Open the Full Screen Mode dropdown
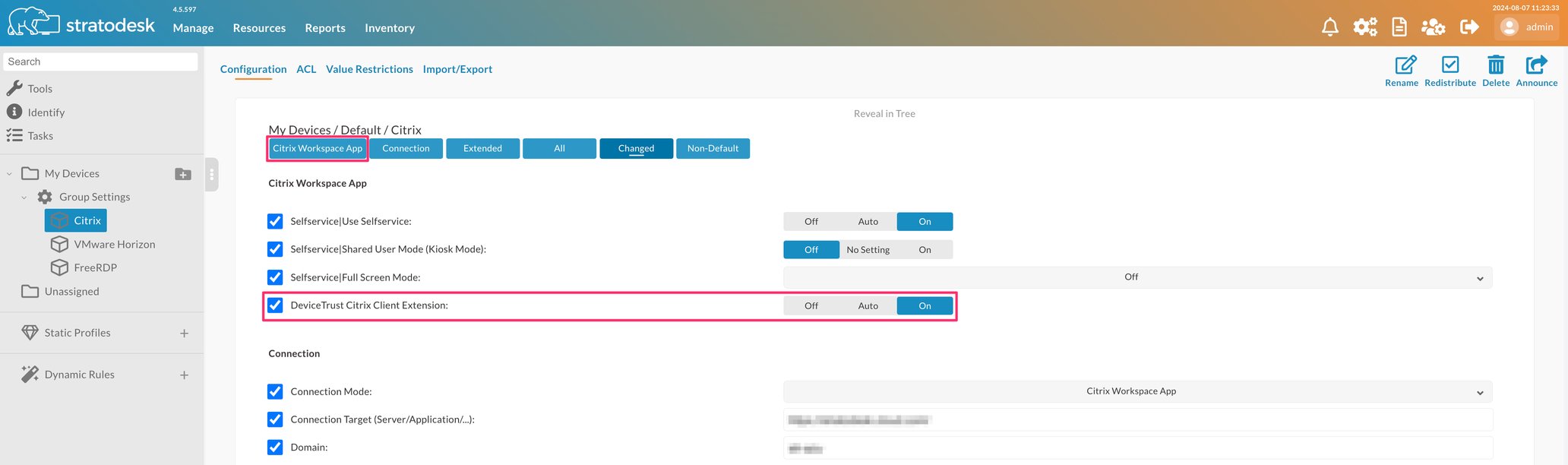The width and height of the screenshot is (1568, 465). coord(1137,277)
